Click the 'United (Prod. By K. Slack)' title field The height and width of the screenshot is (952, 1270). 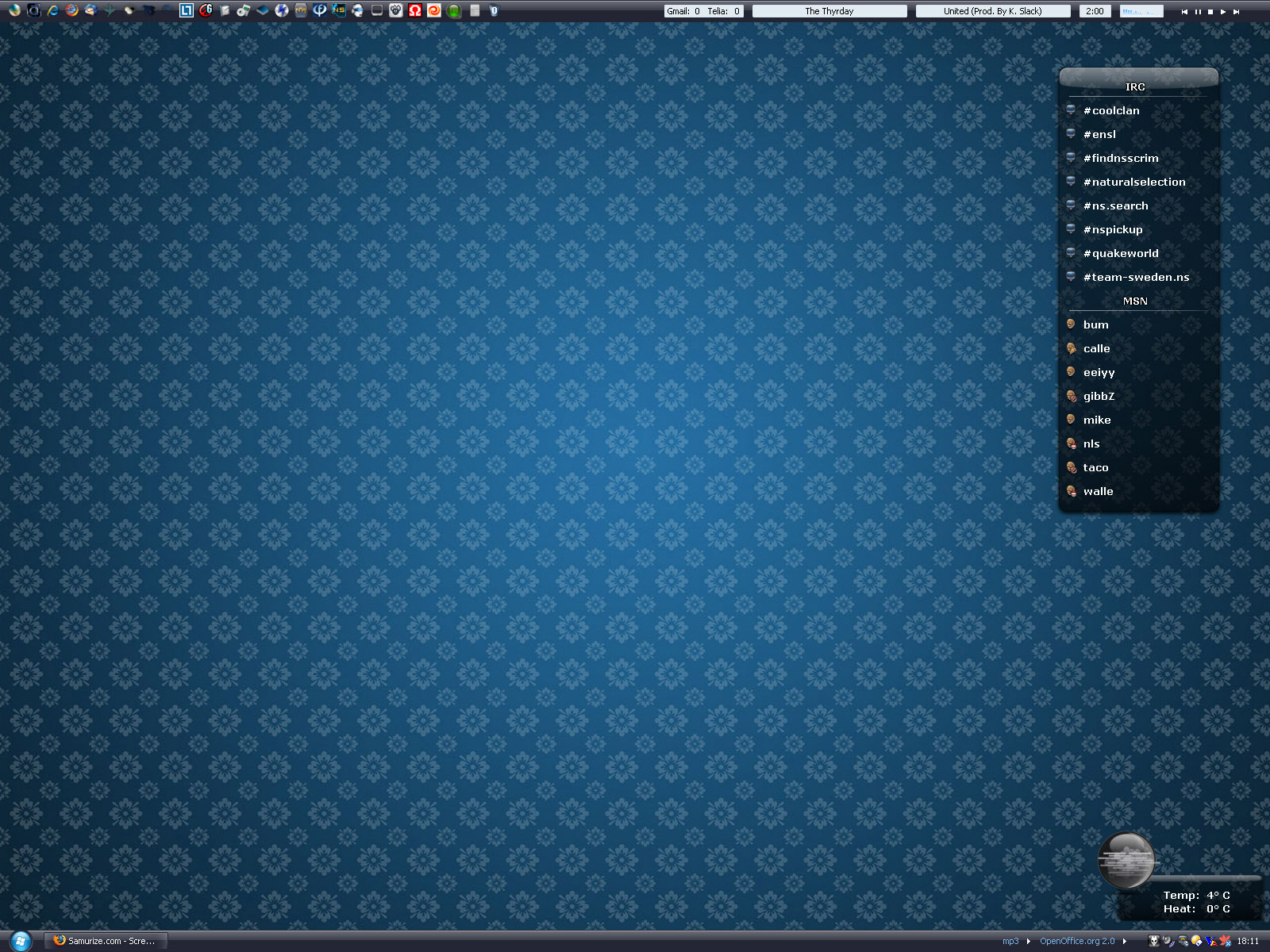(993, 11)
